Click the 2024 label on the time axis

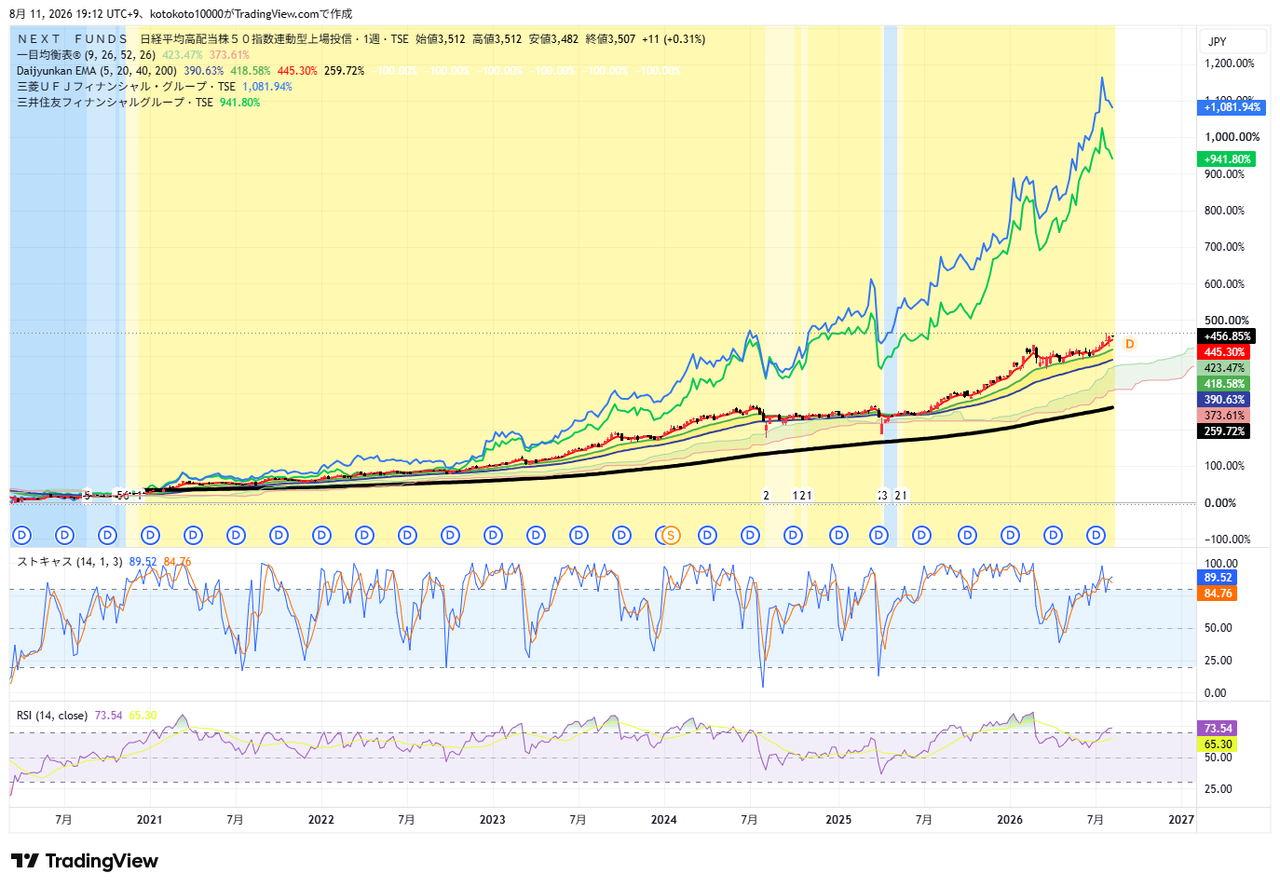pos(665,820)
